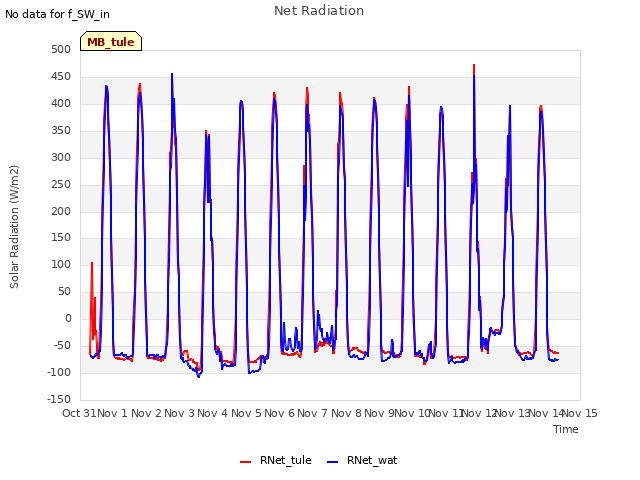Viewport: 640px width, 480px height.
Task: Click the Net Radiation chart title
Action: tap(319, 11)
